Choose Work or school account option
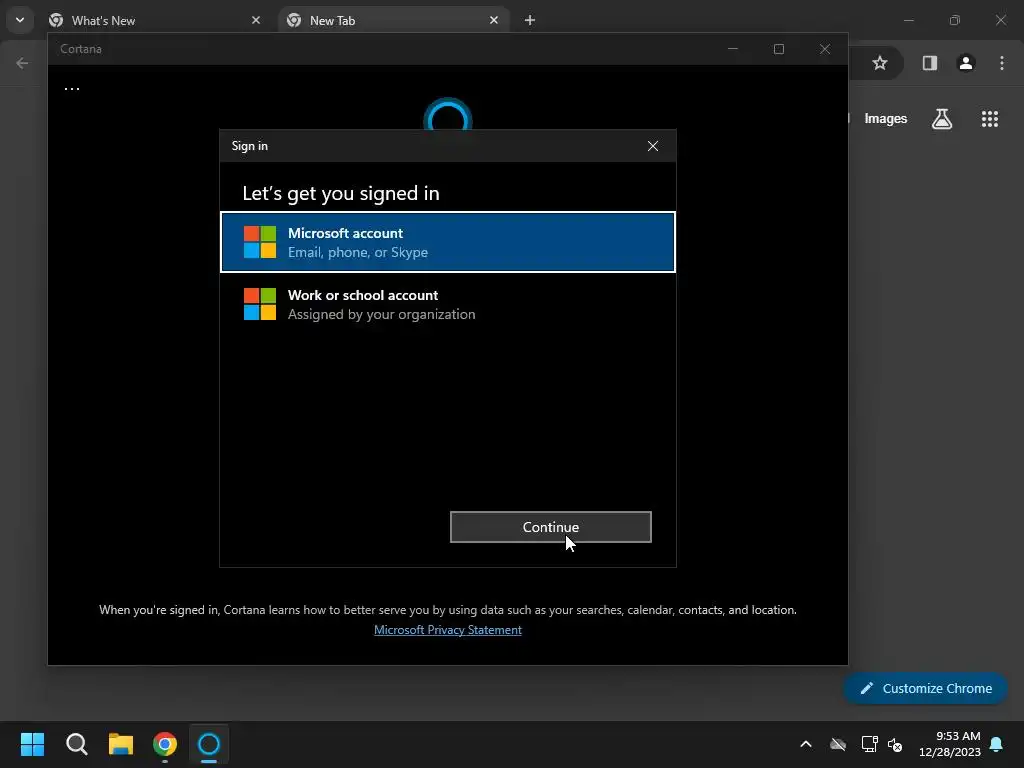 pos(447,304)
